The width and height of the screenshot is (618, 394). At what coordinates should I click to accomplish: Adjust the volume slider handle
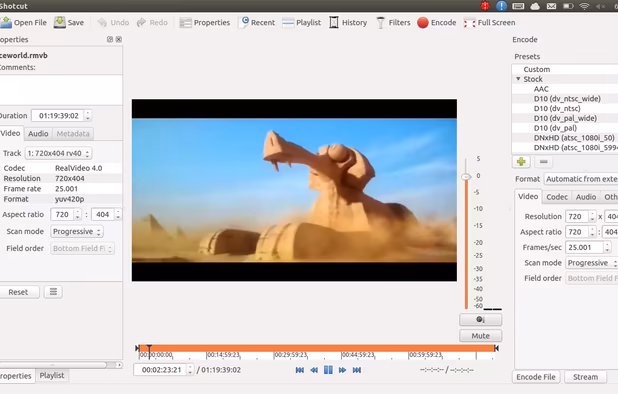click(466, 177)
